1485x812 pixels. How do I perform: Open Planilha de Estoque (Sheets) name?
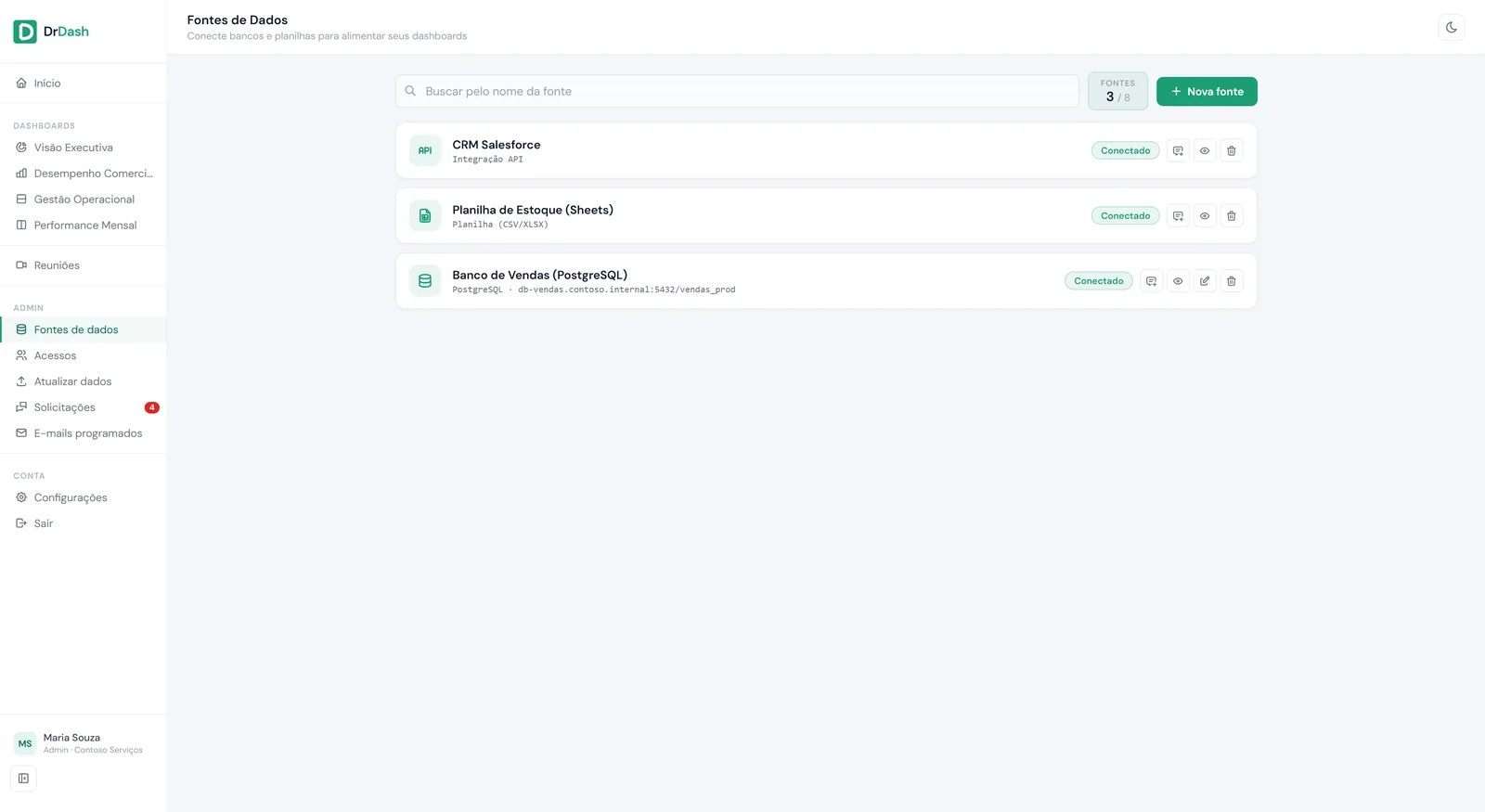coord(533,210)
